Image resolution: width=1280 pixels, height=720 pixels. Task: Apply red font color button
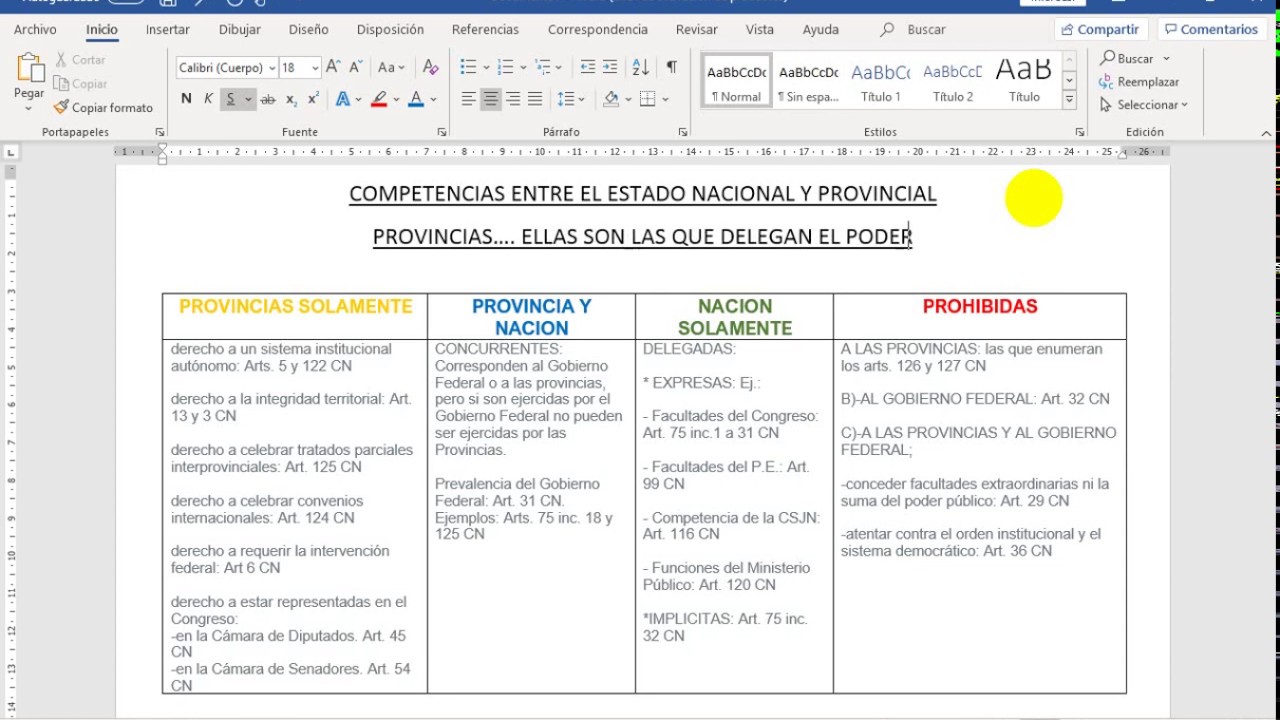(x=416, y=99)
